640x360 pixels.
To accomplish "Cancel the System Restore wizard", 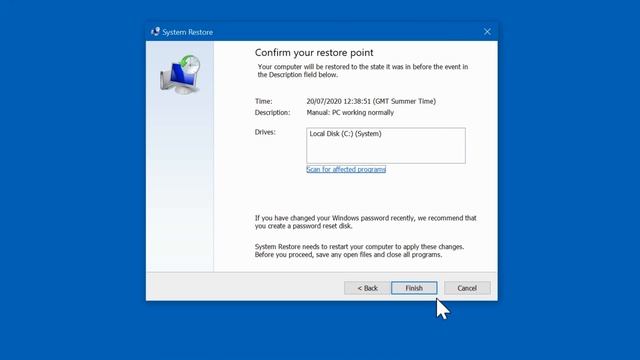I will (x=467, y=288).
